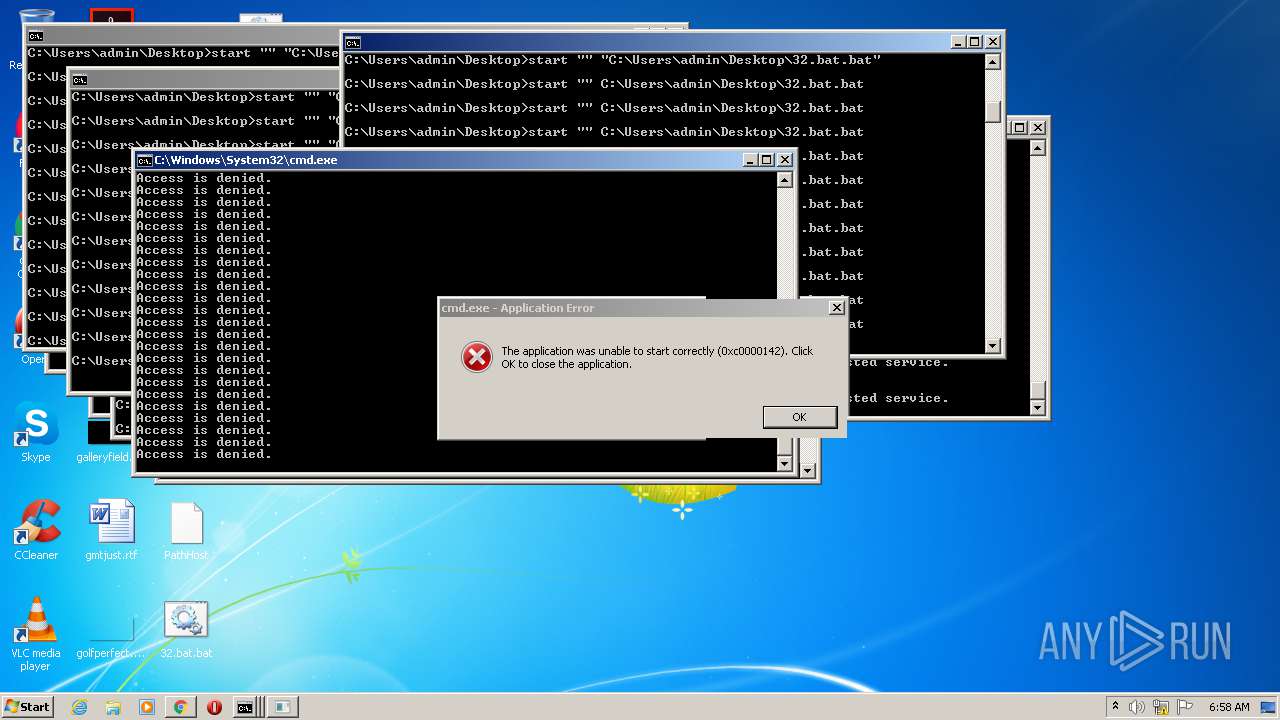
Task: Open system menu icon of C:\Windows\System32\cmd.exe window
Action: point(144,160)
